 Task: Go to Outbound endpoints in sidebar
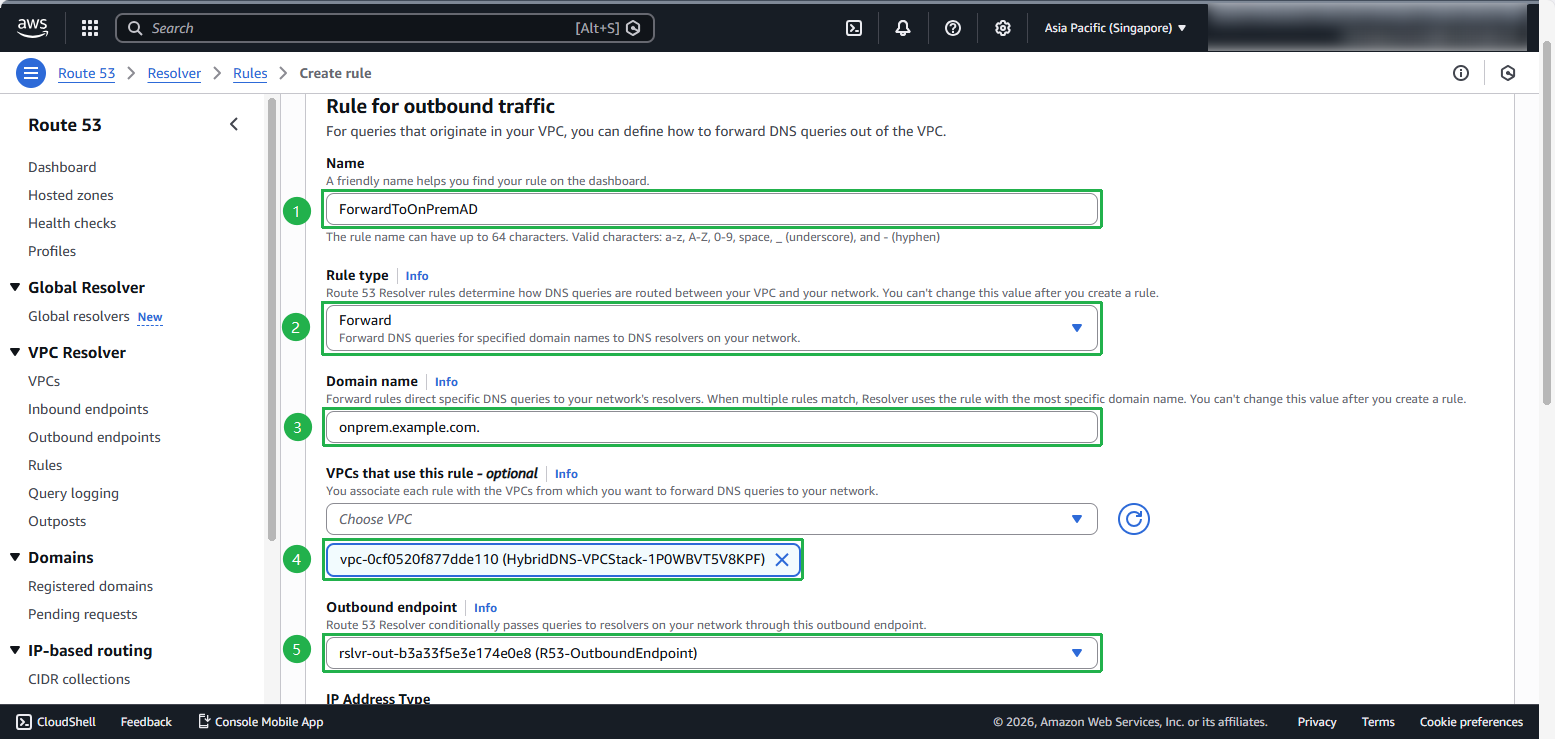point(94,437)
